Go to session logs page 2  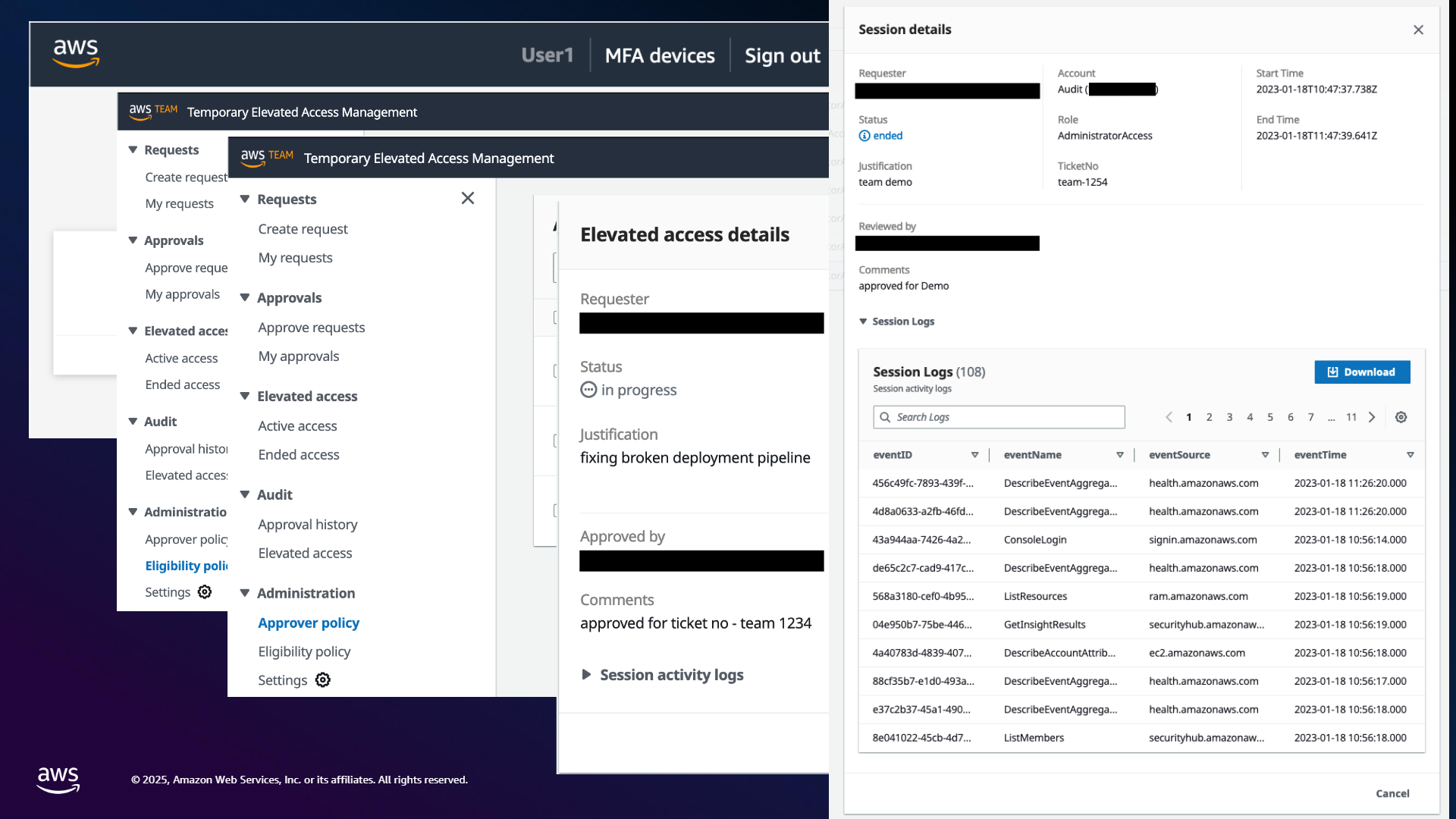coord(1209,417)
